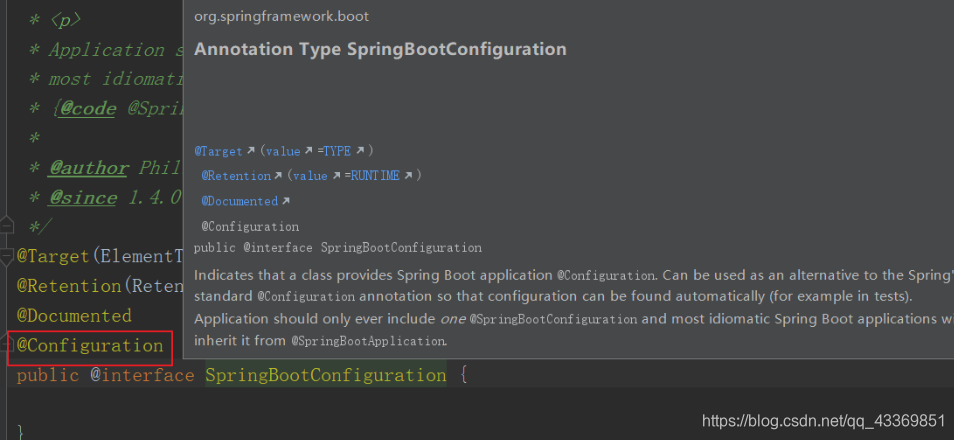Viewport: 954px width, 440px height.
Task: Click the arrow icon after RUNTIME
Action: [407, 175]
